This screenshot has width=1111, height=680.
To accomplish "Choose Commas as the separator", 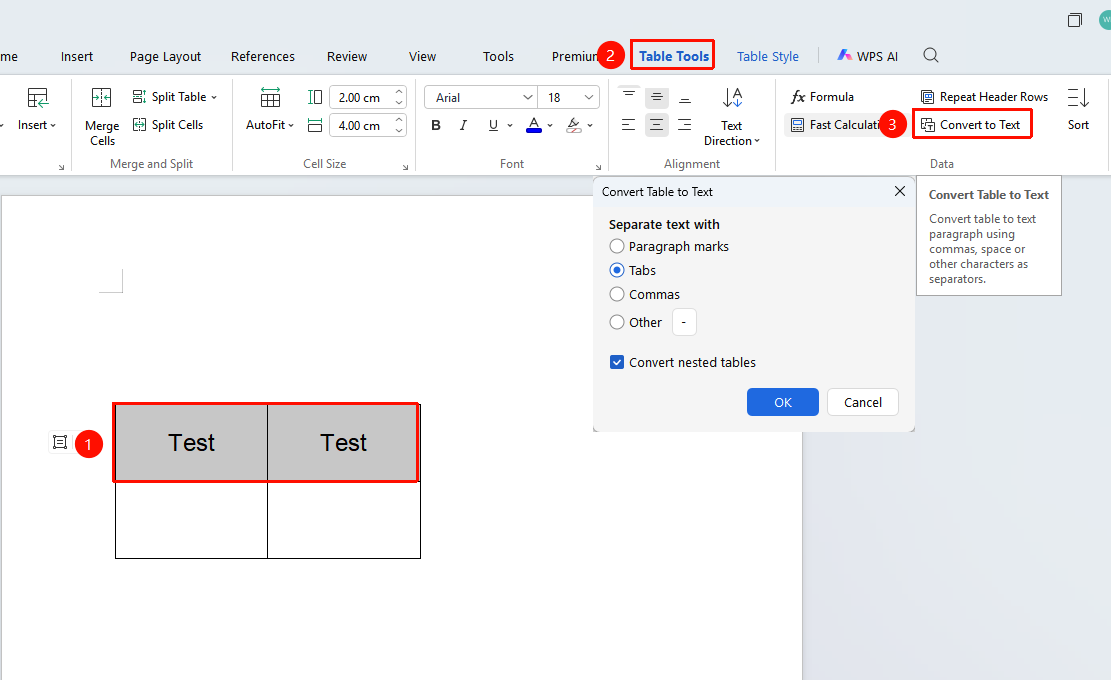I will coord(617,294).
